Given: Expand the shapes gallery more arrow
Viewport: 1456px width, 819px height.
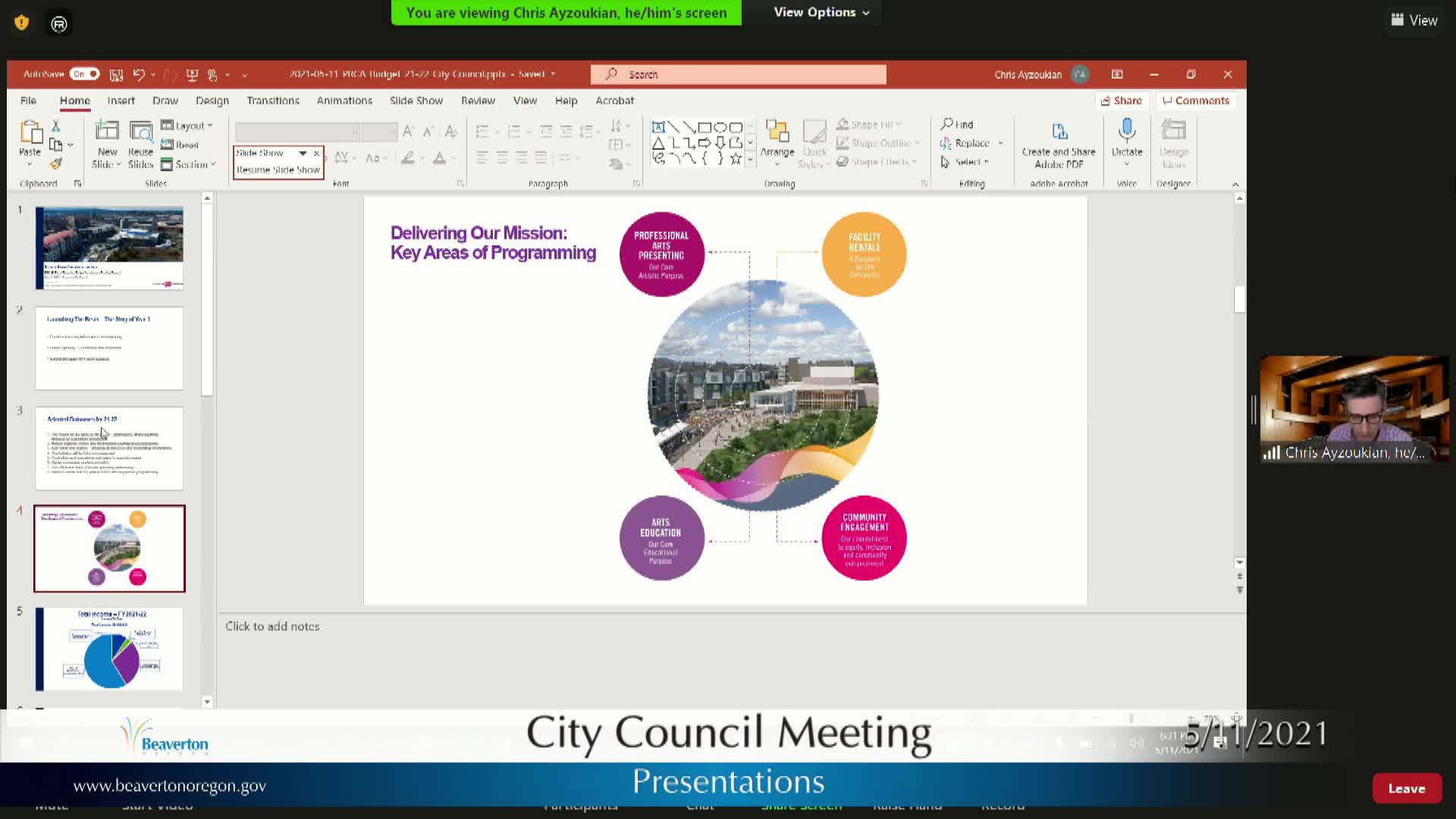Looking at the screenshot, I should (751, 159).
